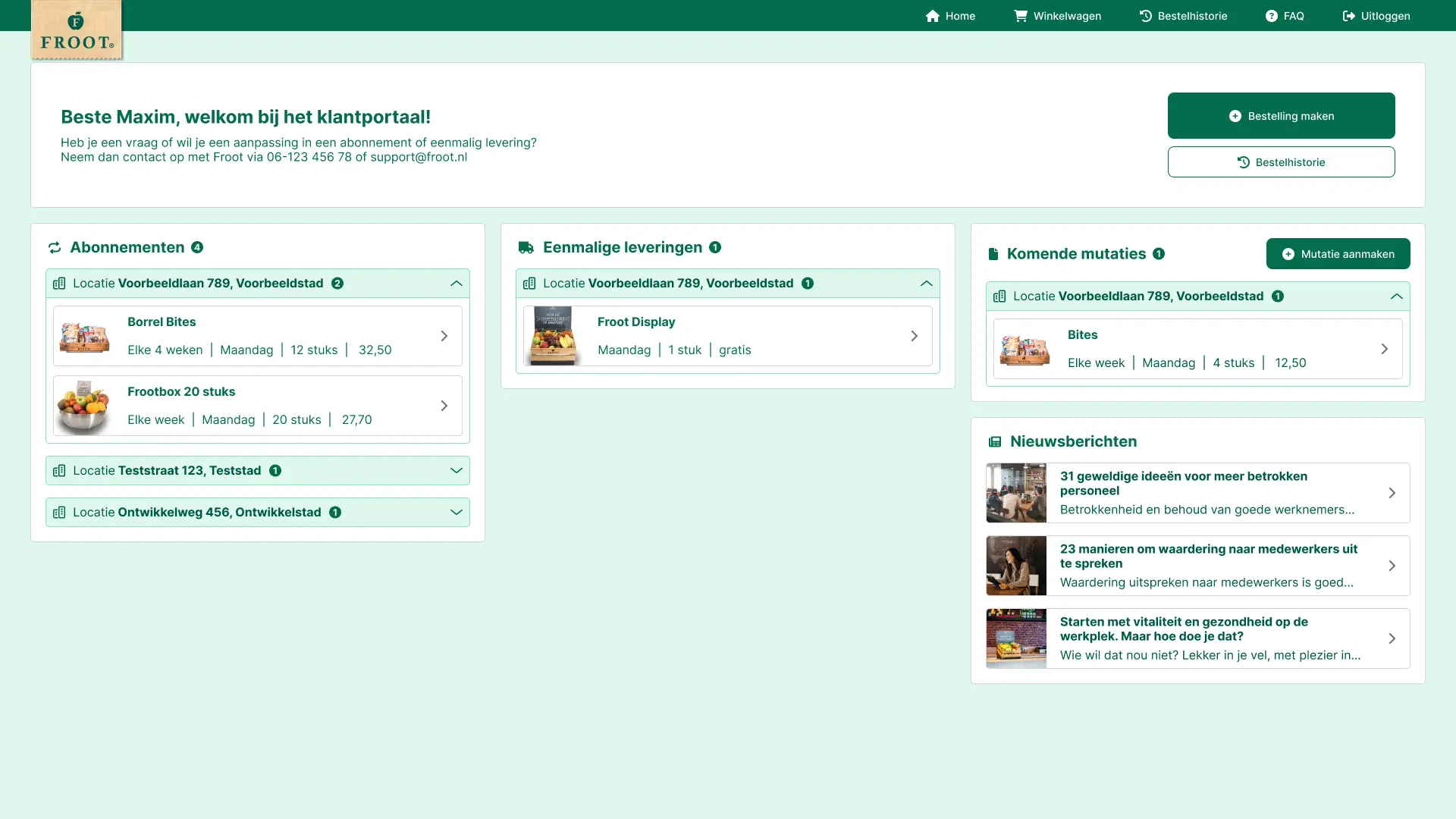
Task: Click Uitloggen to log out
Action: (x=1376, y=16)
